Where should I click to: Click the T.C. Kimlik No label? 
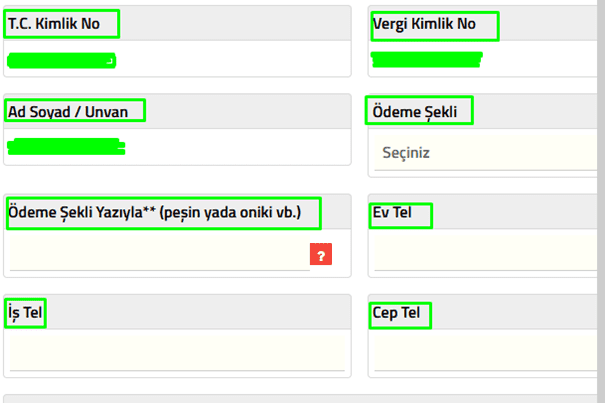click(61, 24)
